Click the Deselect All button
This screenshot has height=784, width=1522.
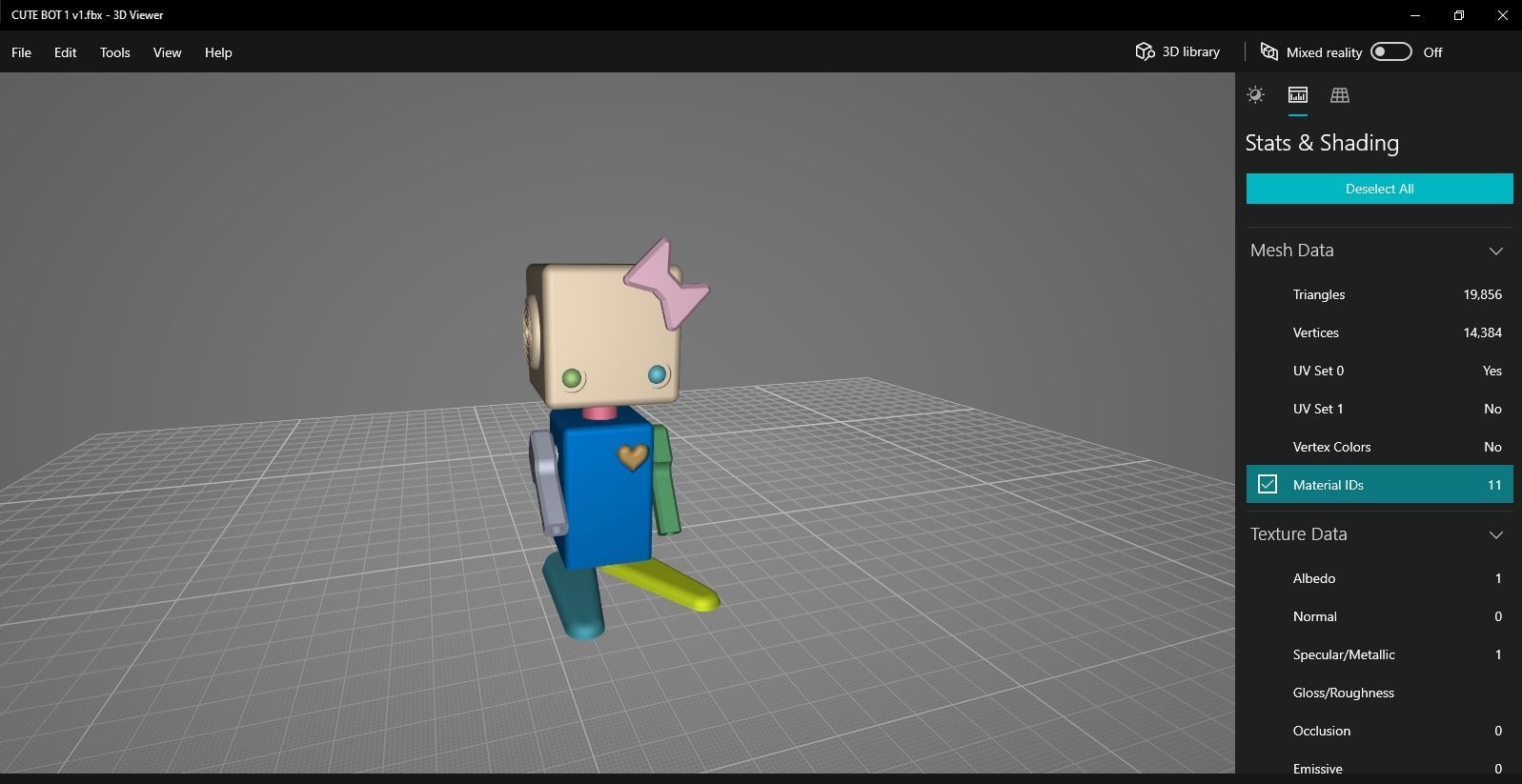tap(1379, 189)
